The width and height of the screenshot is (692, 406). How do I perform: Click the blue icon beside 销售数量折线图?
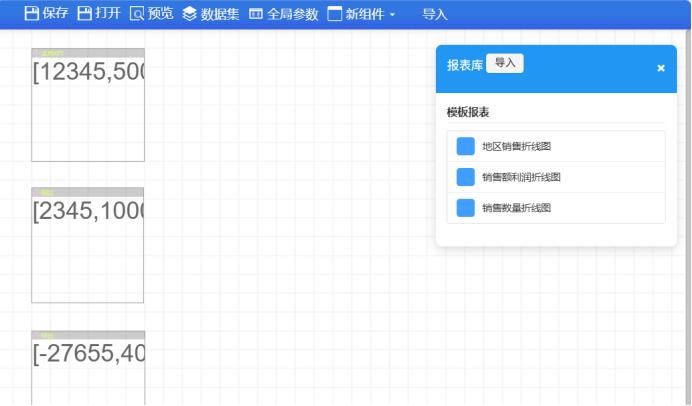(x=466, y=208)
